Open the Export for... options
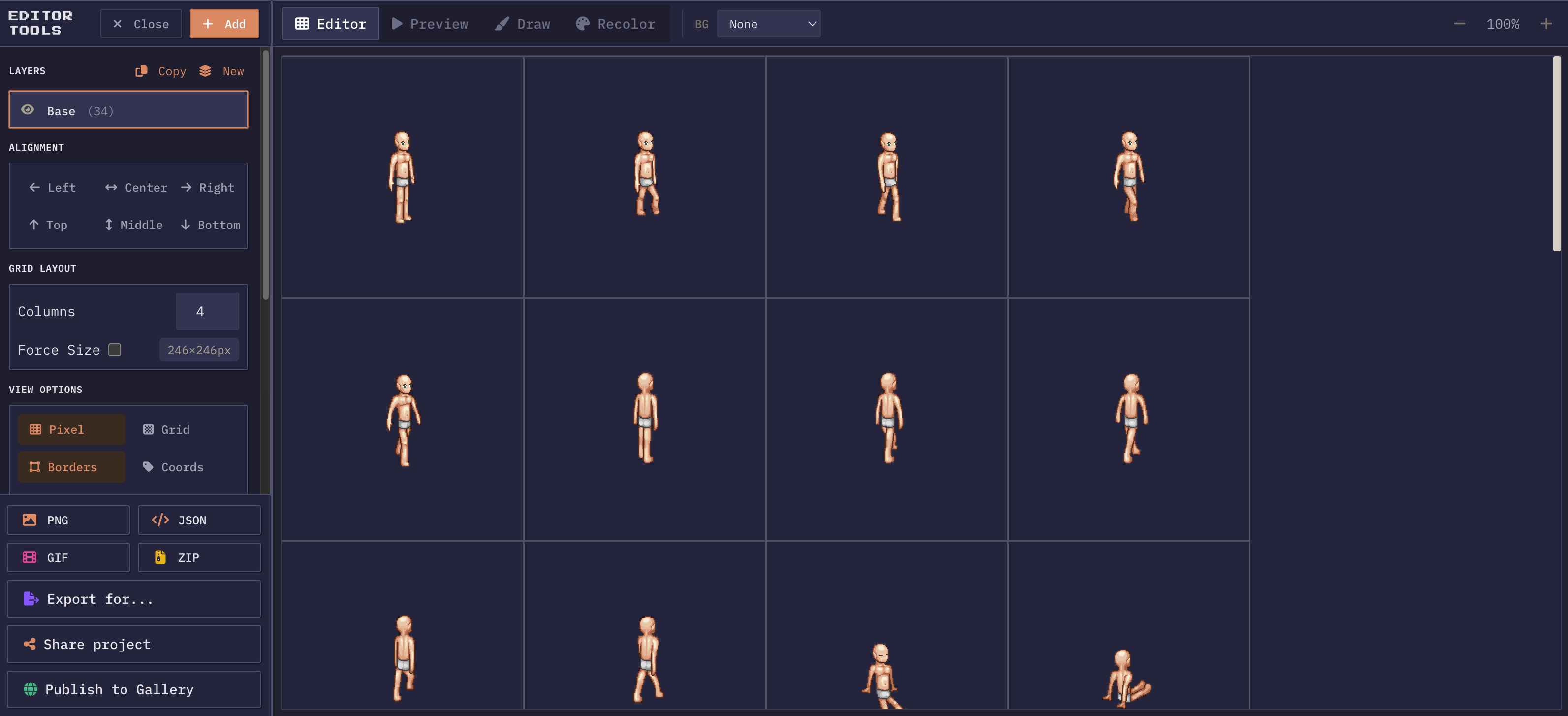The height and width of the screenshot is (716, 1568). coord(134,599)
